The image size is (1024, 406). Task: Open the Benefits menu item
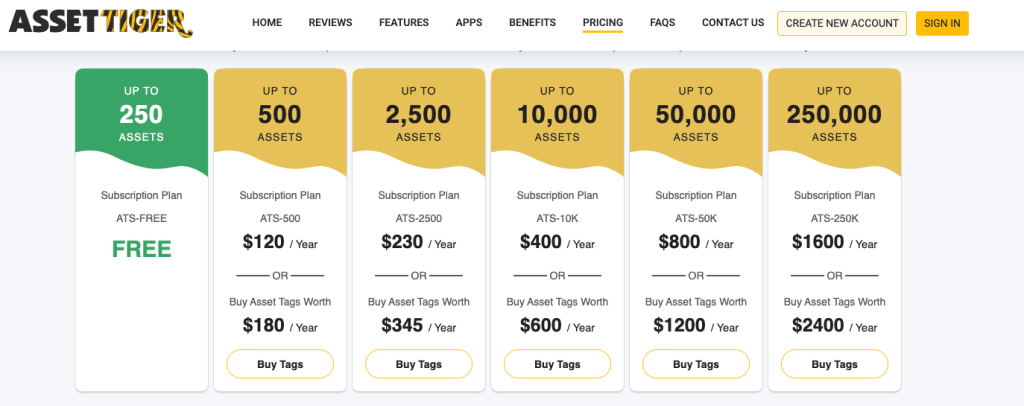(x=532, y=23)
